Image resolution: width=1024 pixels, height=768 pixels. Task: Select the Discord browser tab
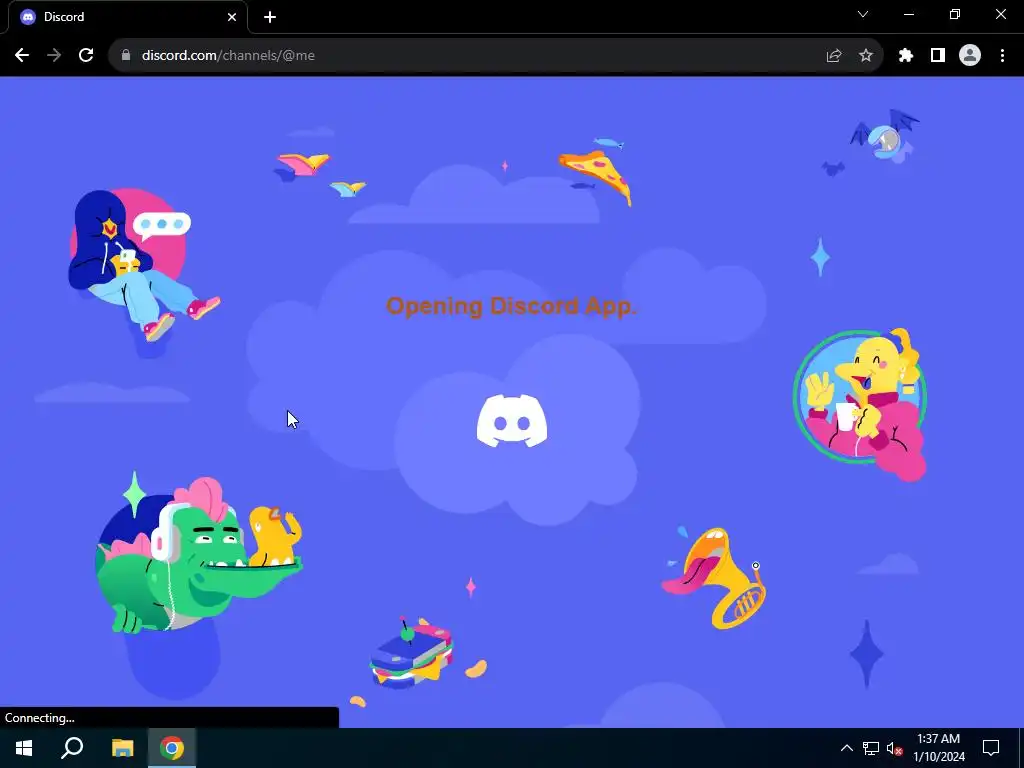point(128,17)
